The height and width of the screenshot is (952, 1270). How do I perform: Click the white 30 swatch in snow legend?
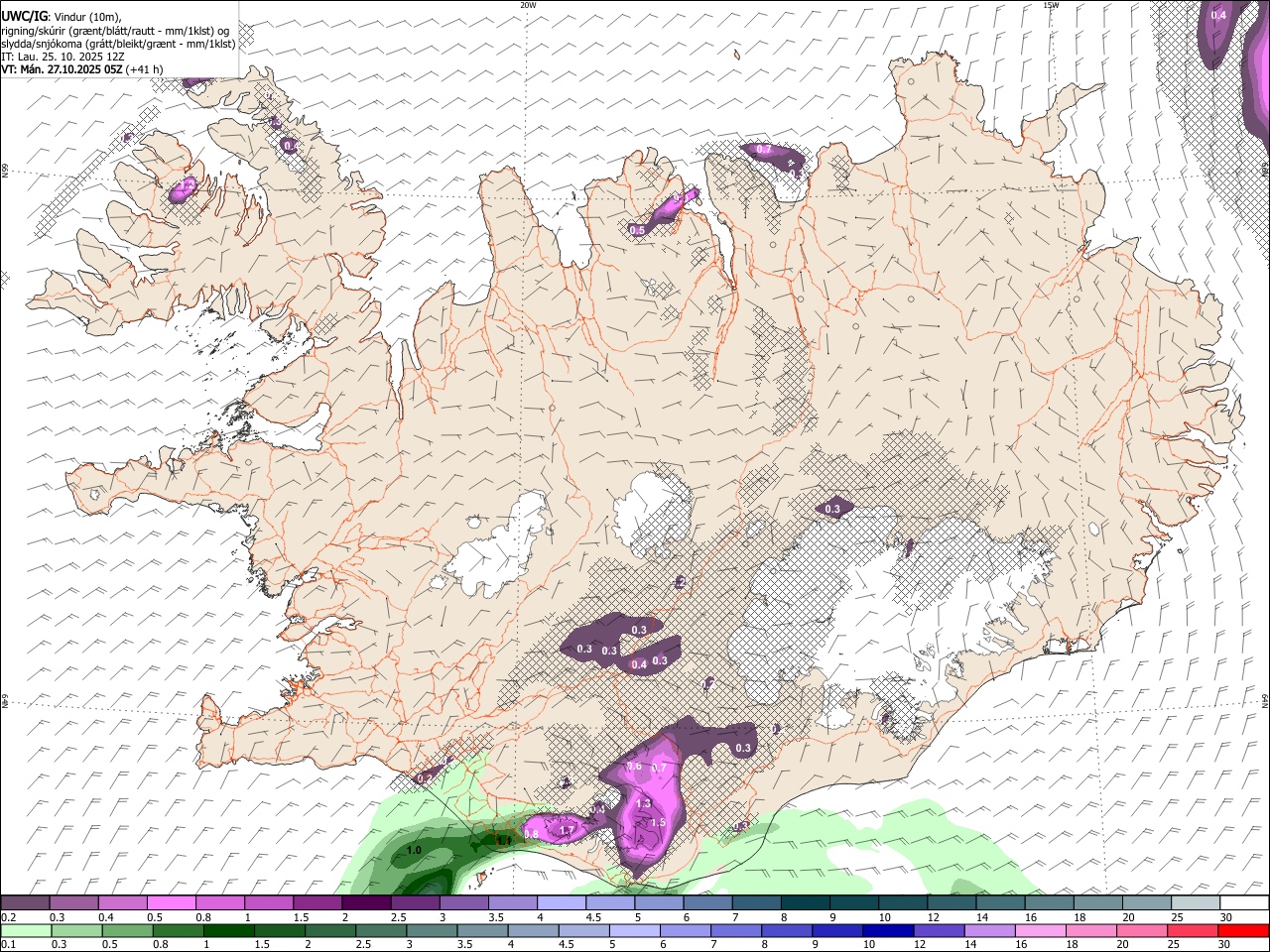point(1244,902)
